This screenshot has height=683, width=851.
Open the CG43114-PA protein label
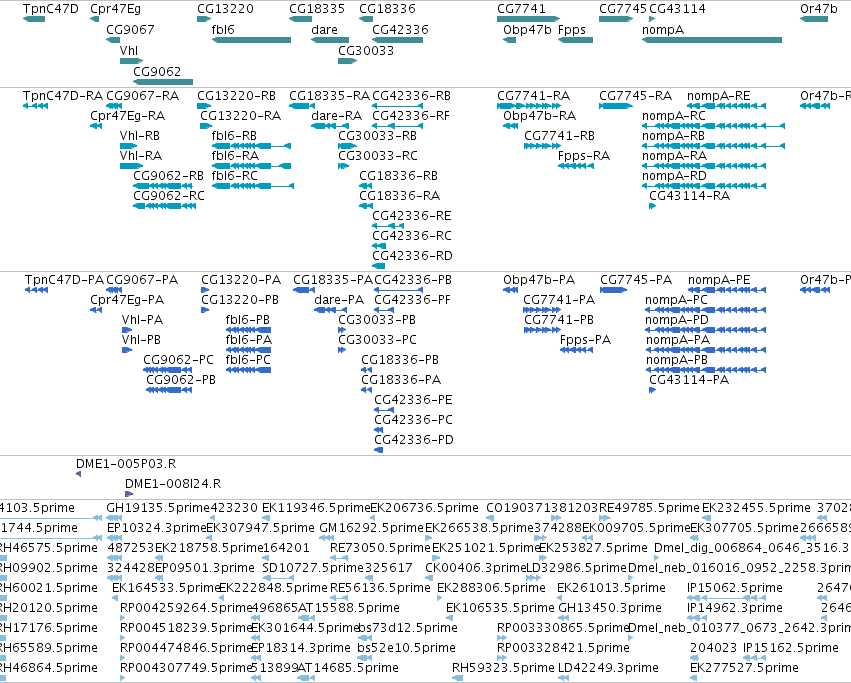[689, 380]
